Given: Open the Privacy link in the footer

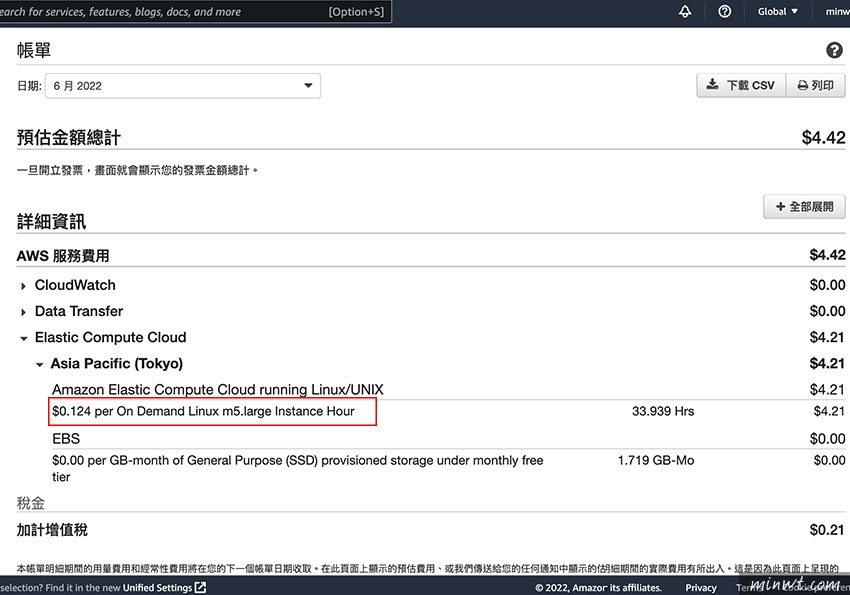Looking at the screenshot, I should click(x=700, y=587).
